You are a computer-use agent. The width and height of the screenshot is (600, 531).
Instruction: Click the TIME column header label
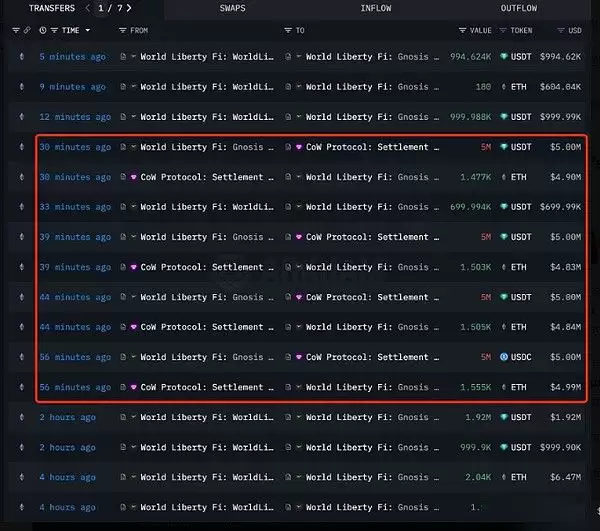tap(70, 30)
